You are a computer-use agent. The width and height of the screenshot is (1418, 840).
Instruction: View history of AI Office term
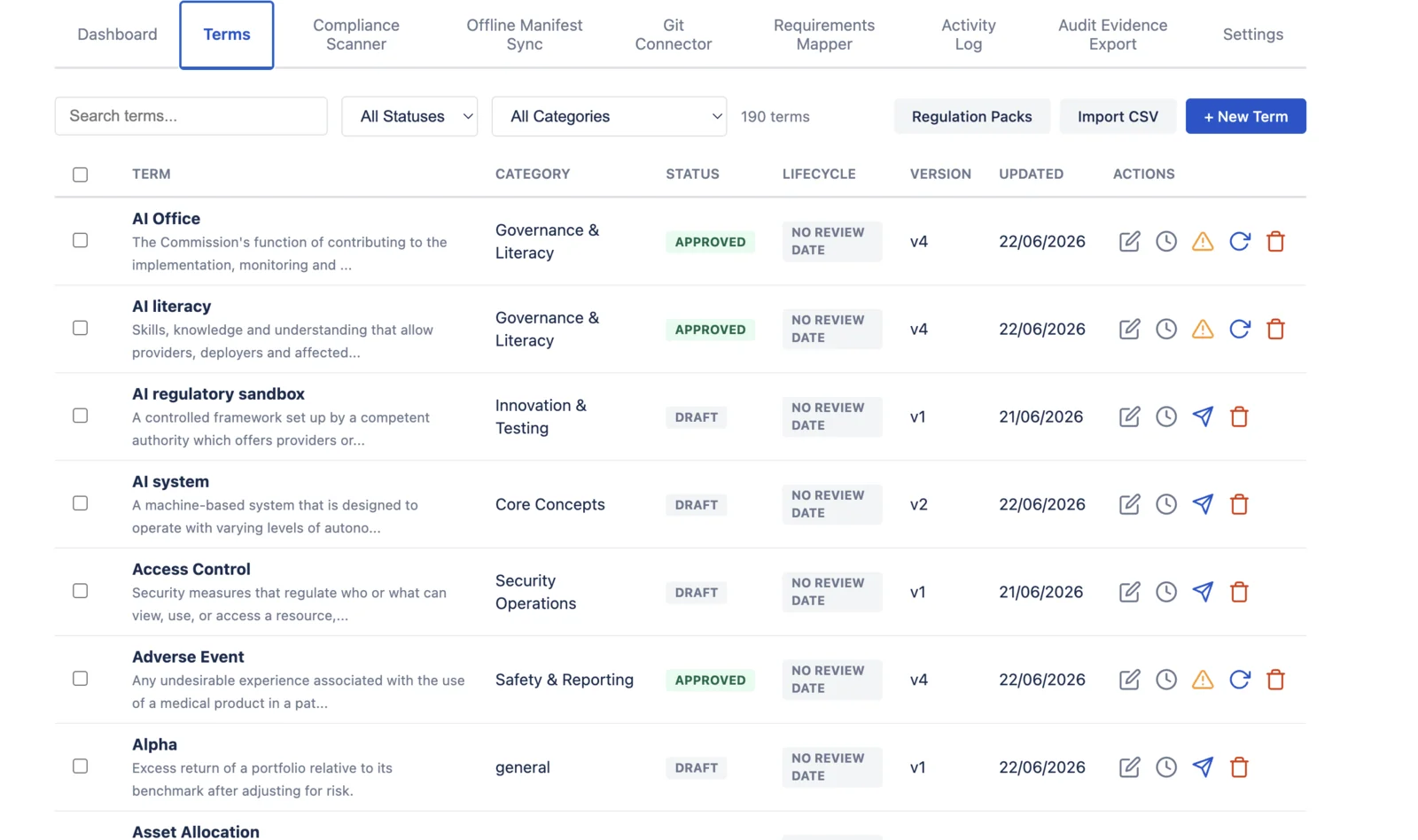pos(1166,241)
